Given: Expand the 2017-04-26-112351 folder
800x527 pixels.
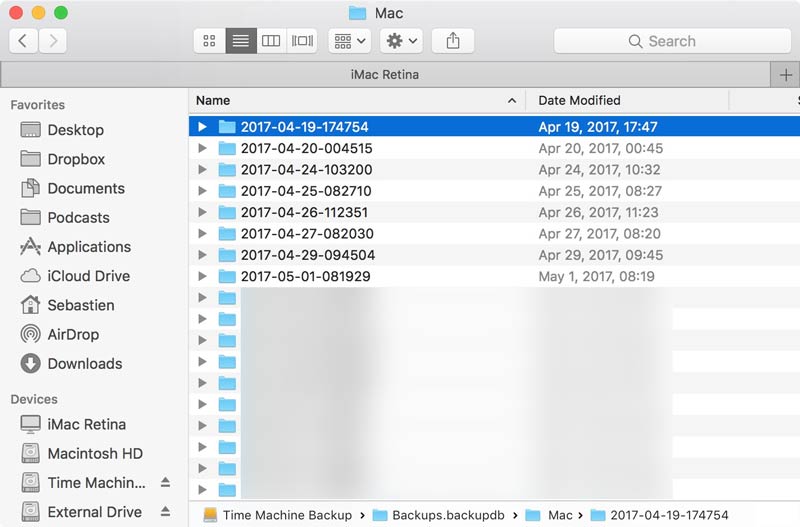Looking at the screenshot, I should pyautogui.click(x=202, y=212).
